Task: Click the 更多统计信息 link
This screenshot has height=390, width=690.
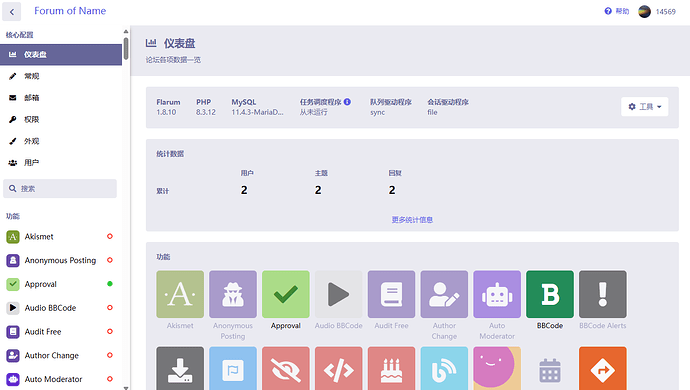Action: (x=412, y=220)
